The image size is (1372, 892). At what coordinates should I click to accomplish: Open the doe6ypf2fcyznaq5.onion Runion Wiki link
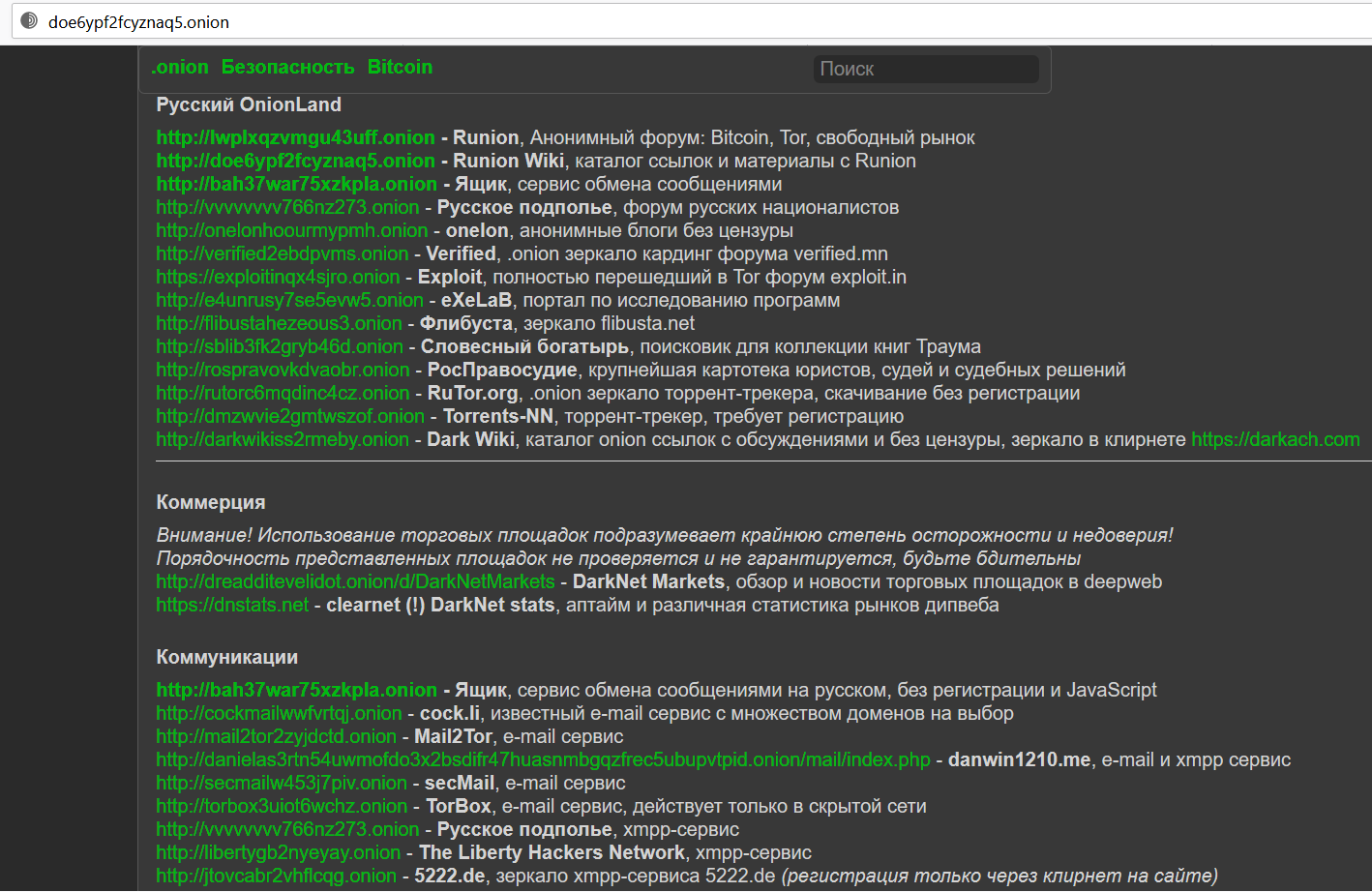[296, 161]
